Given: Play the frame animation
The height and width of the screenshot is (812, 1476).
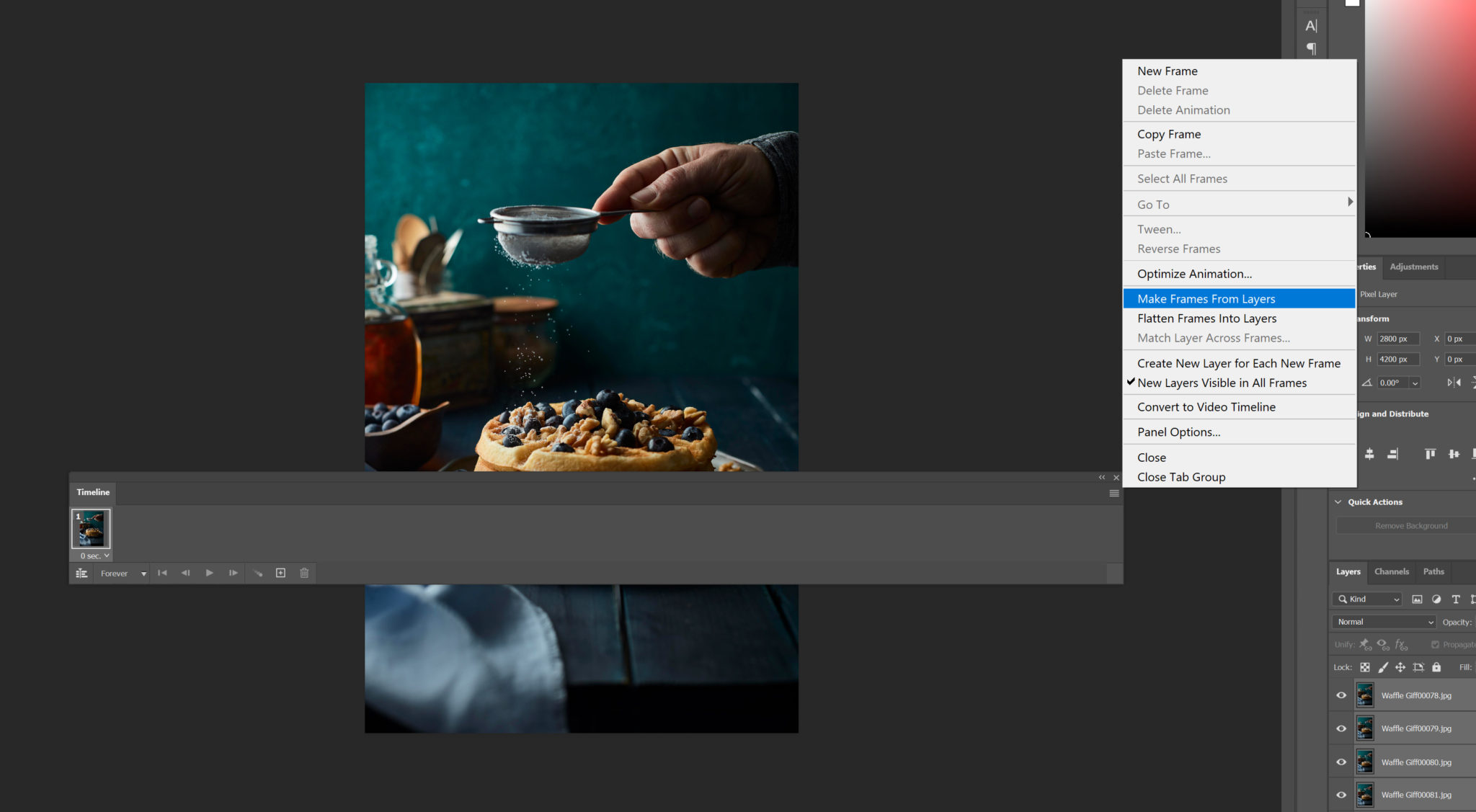Looking at the screenshot, I should coord(209,573).
